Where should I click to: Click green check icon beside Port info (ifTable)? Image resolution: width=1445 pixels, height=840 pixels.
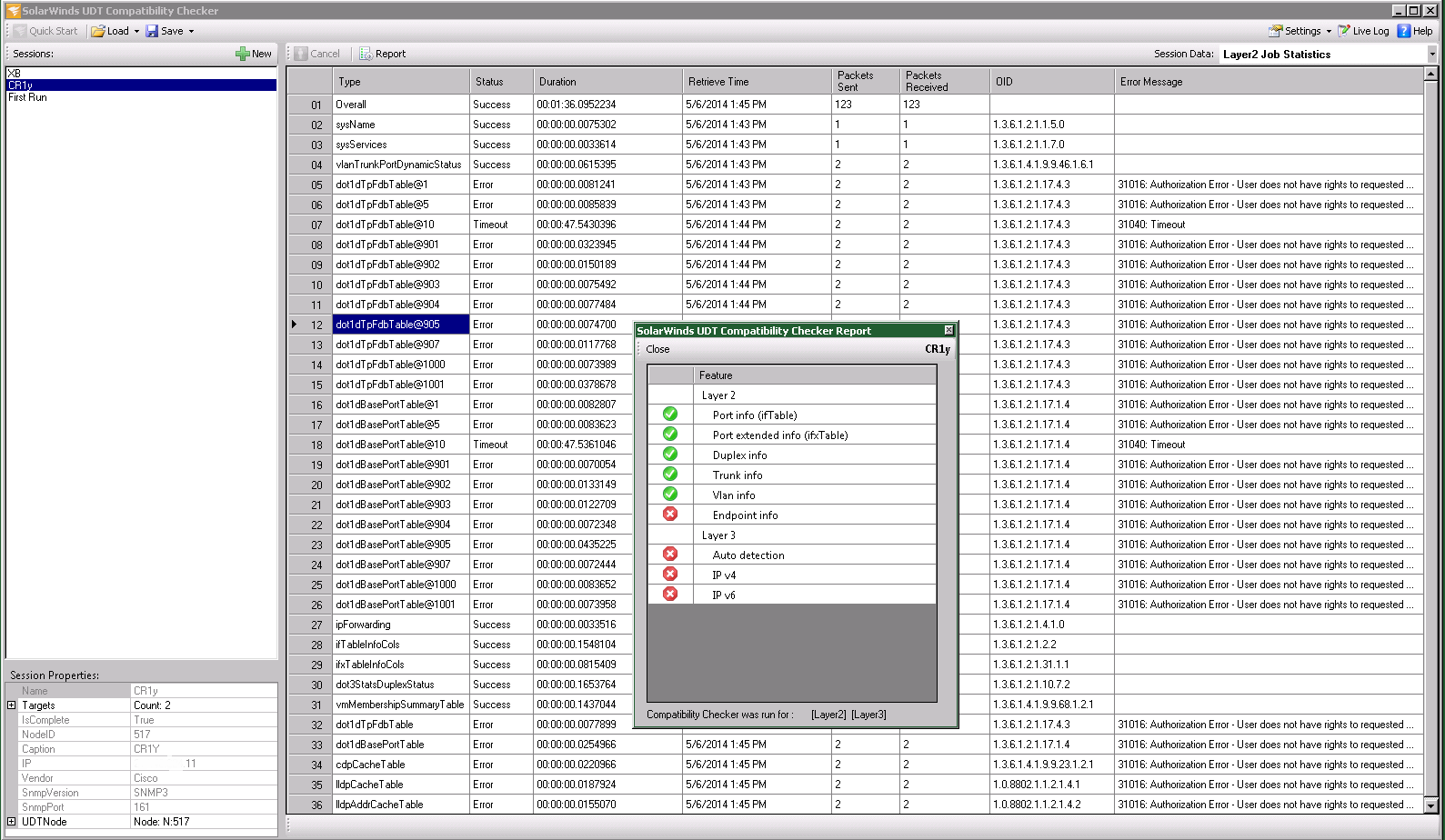pyautogui.click(x=670, y=414)
